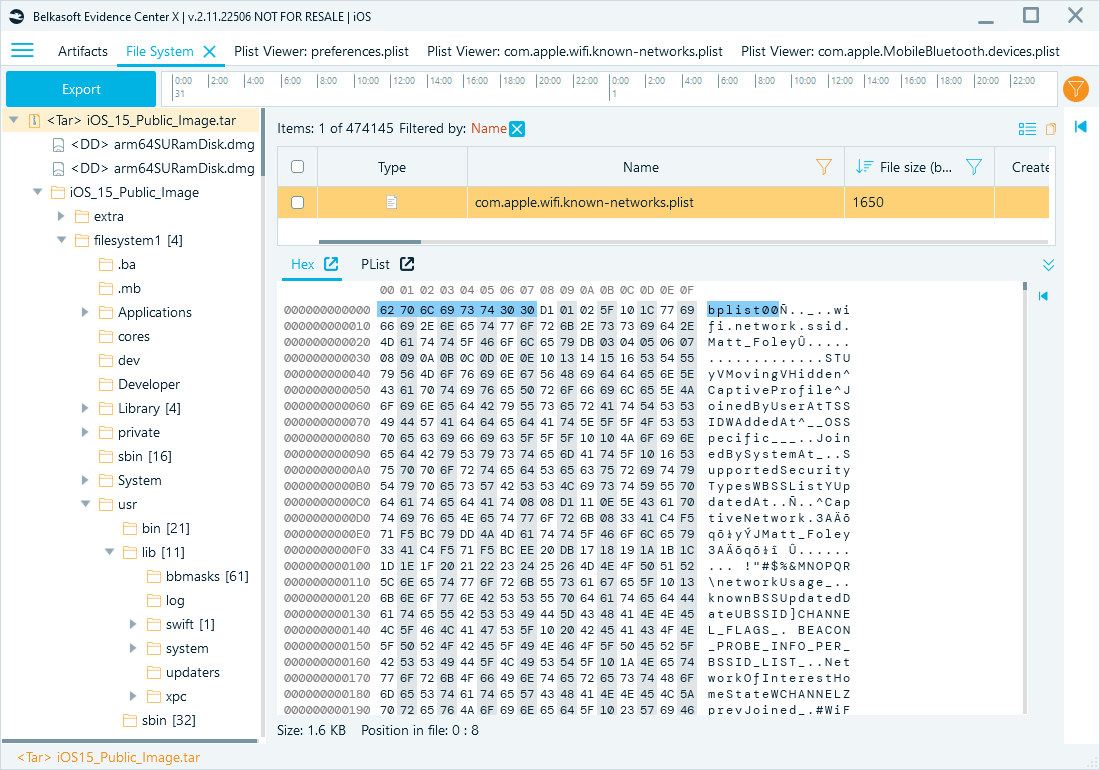Collapse the iOS_15_Public_Image folder

click(37, 192)
